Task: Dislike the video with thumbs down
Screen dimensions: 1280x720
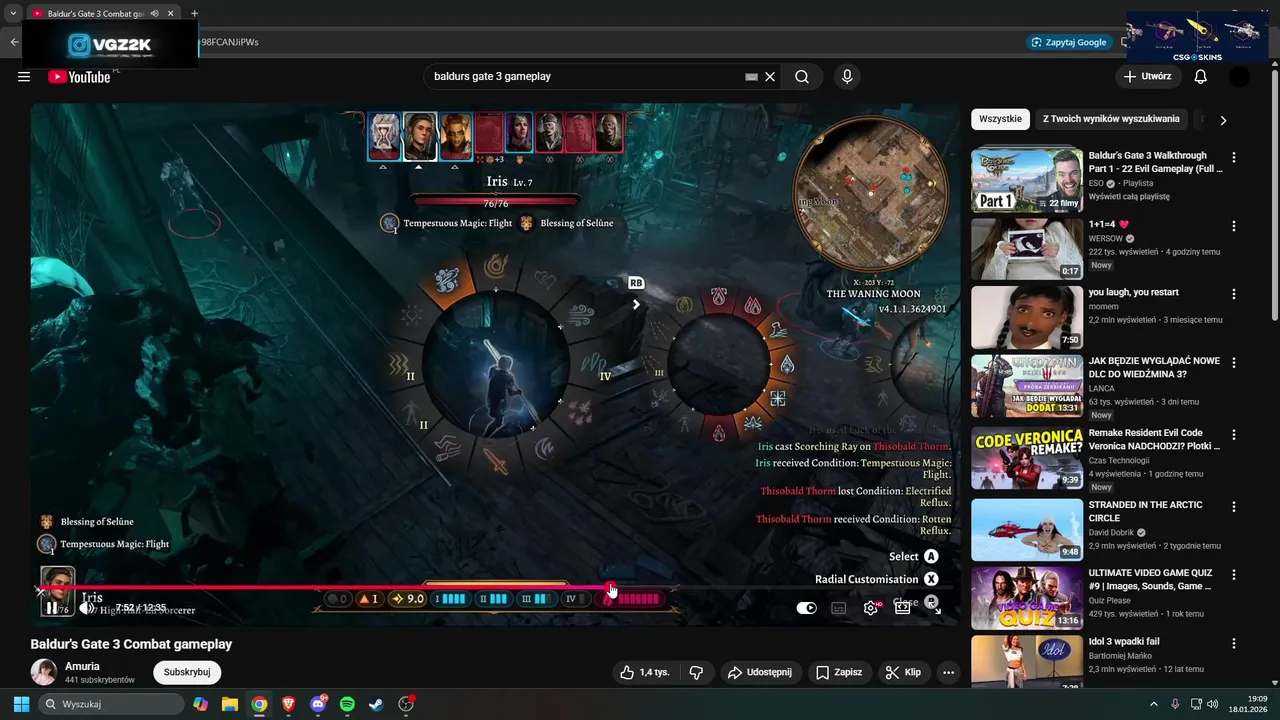Action: (x=697, y=673)
